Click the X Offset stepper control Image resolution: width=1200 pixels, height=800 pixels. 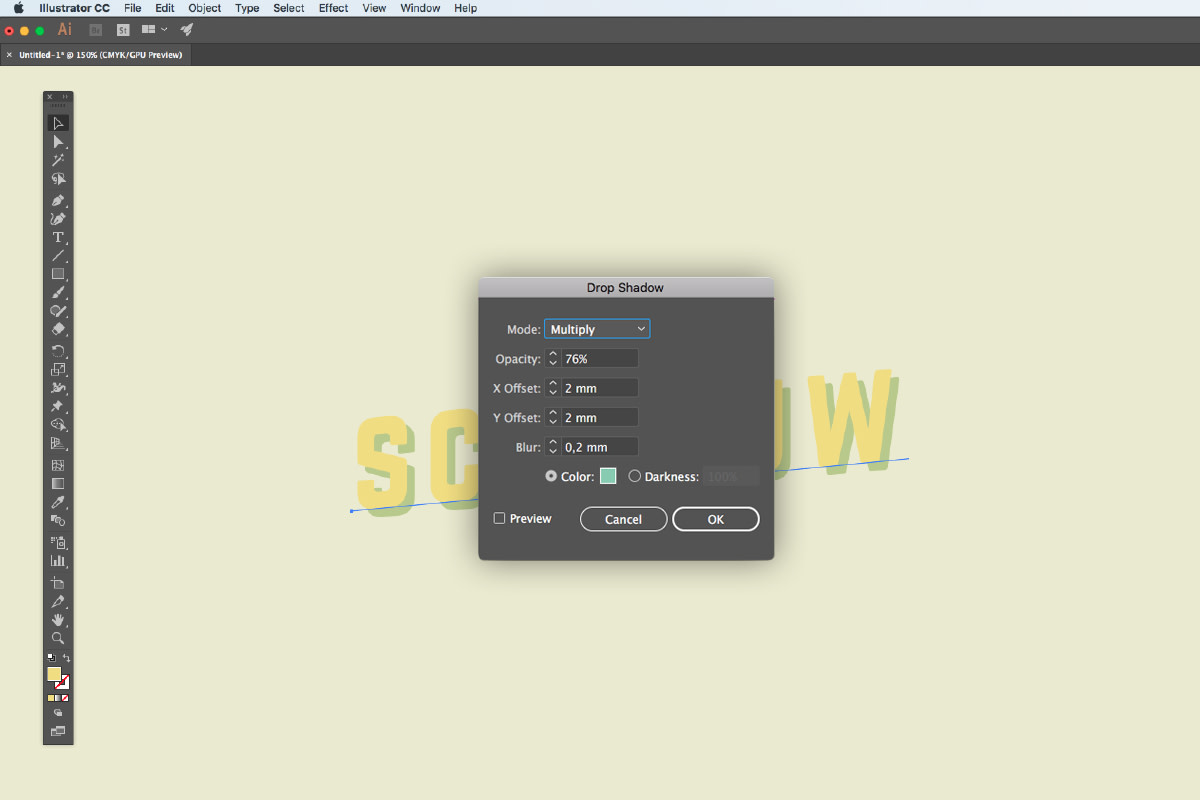552,387
